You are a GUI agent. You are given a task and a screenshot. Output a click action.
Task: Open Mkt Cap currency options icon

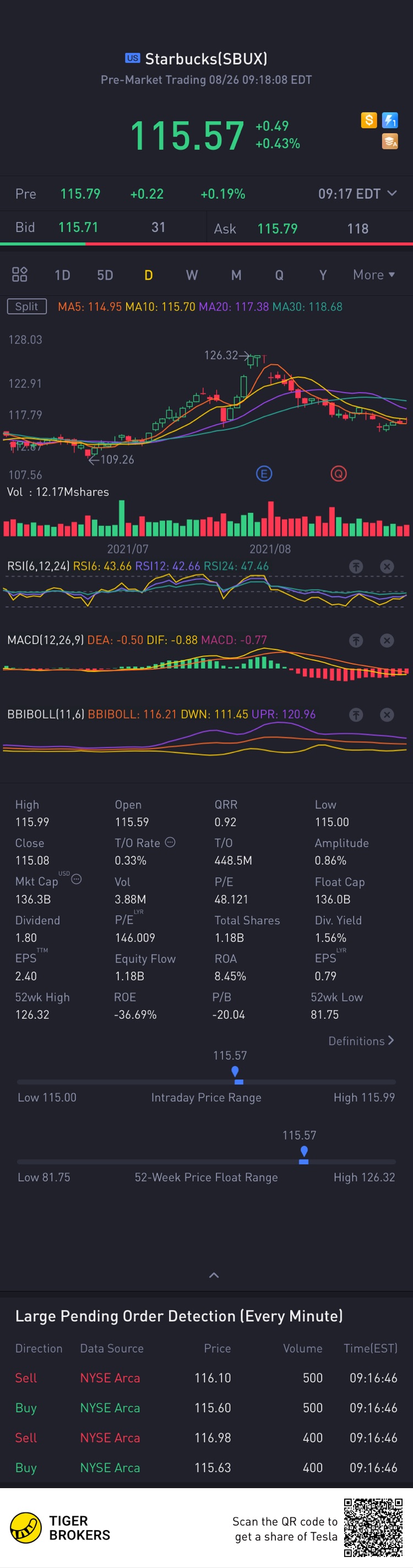77,879
